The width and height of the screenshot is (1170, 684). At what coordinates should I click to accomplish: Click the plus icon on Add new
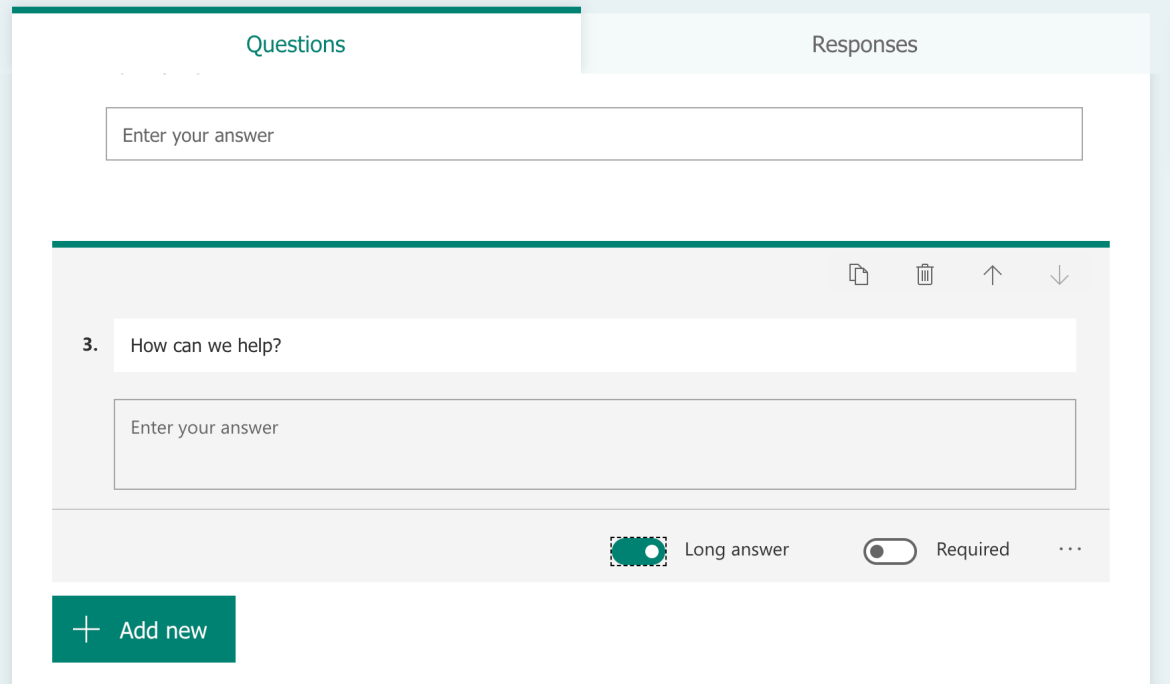click(x=87, y=630)
